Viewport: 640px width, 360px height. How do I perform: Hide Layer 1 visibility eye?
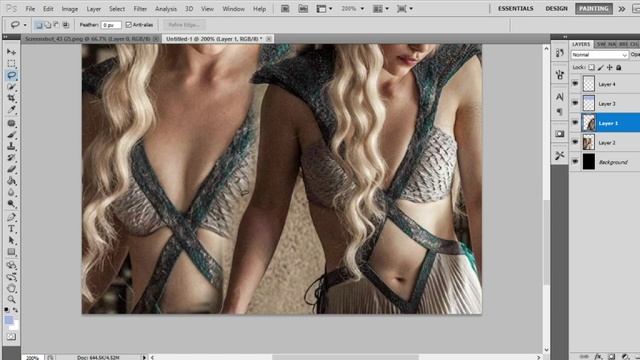click(x=575, y=123)
